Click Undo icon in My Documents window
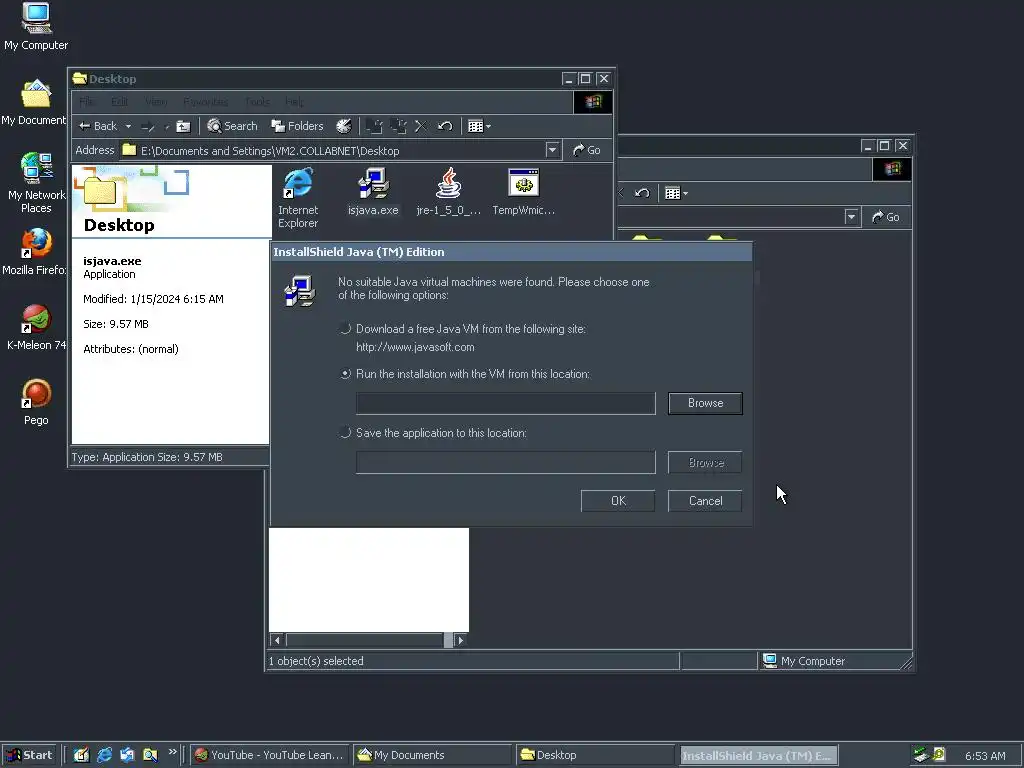 tap(643, 193)
